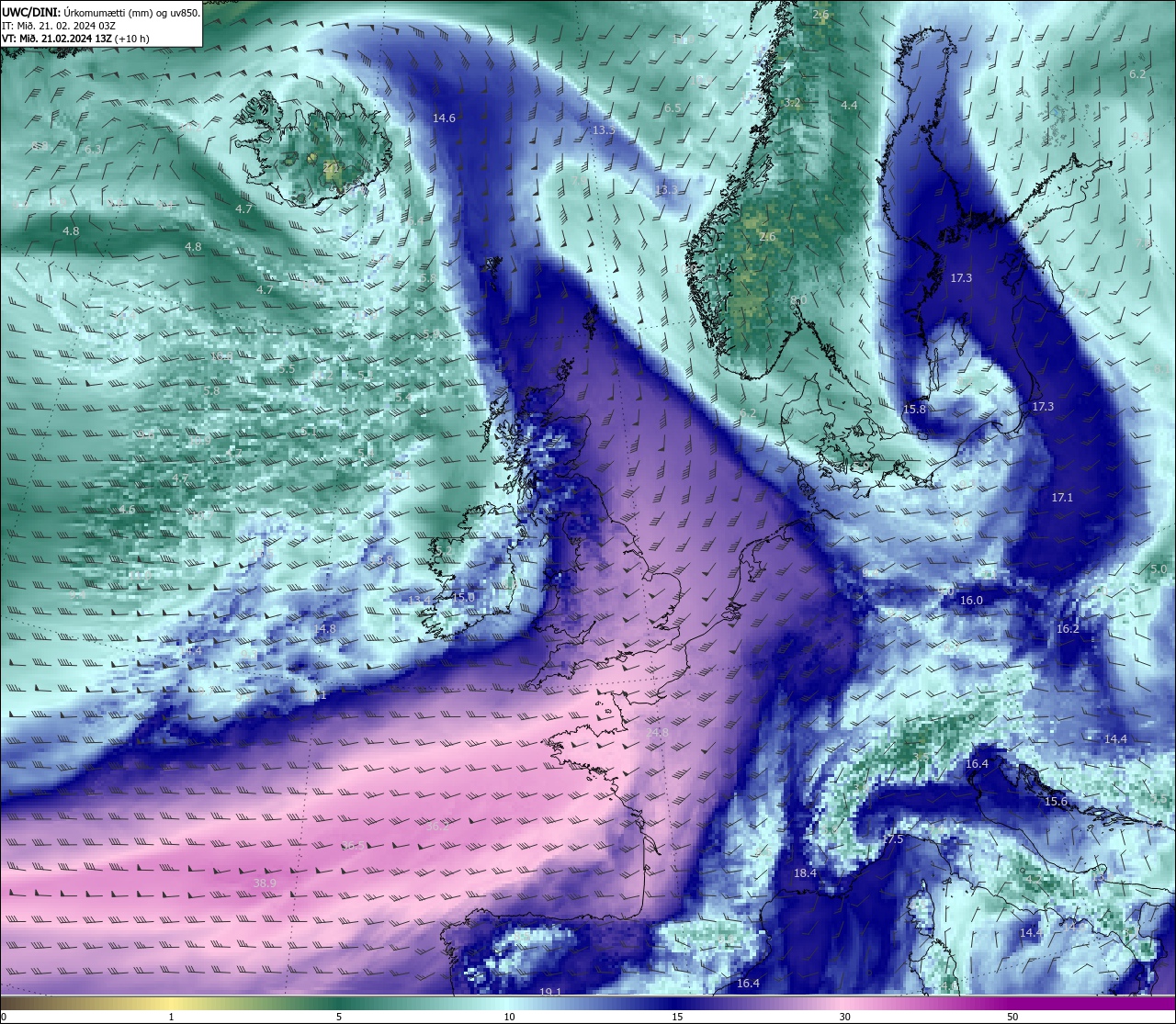Viewport: 1176px width, 1024px height.
Task: Click the 16.0 value label
Action: 971,601
